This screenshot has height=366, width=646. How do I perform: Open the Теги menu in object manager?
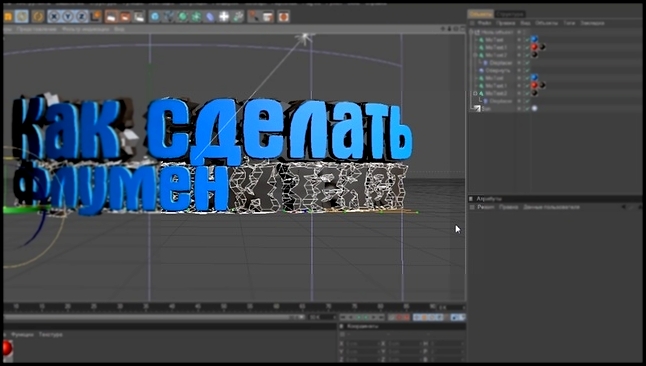click(x=569, y=23)
